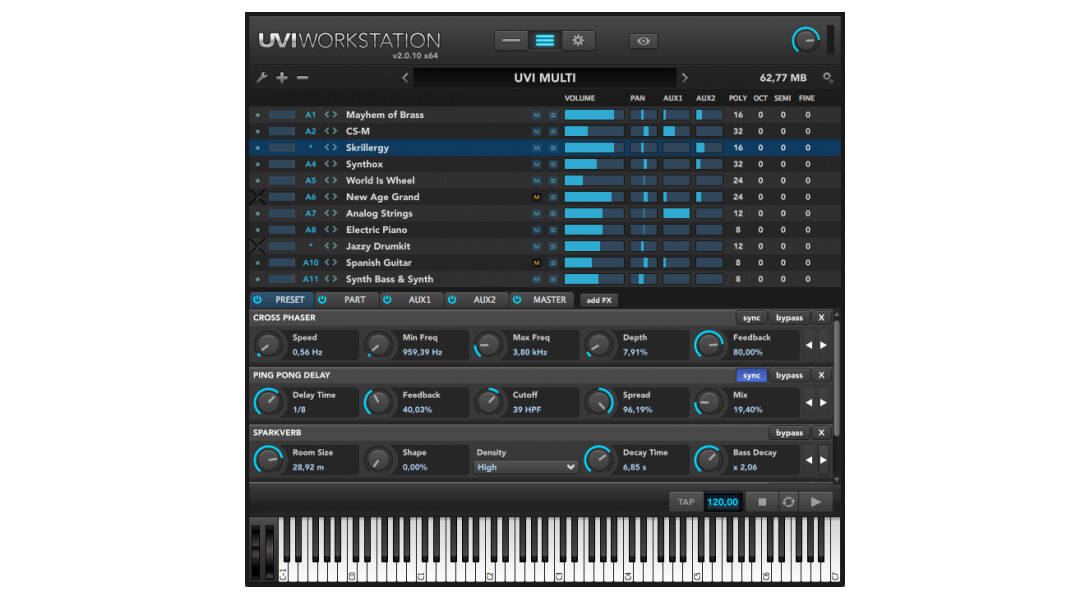Viewport: 1090px width, 600px height.
Task: Remove Cross Phaser with X button
Action: [821, 318]
